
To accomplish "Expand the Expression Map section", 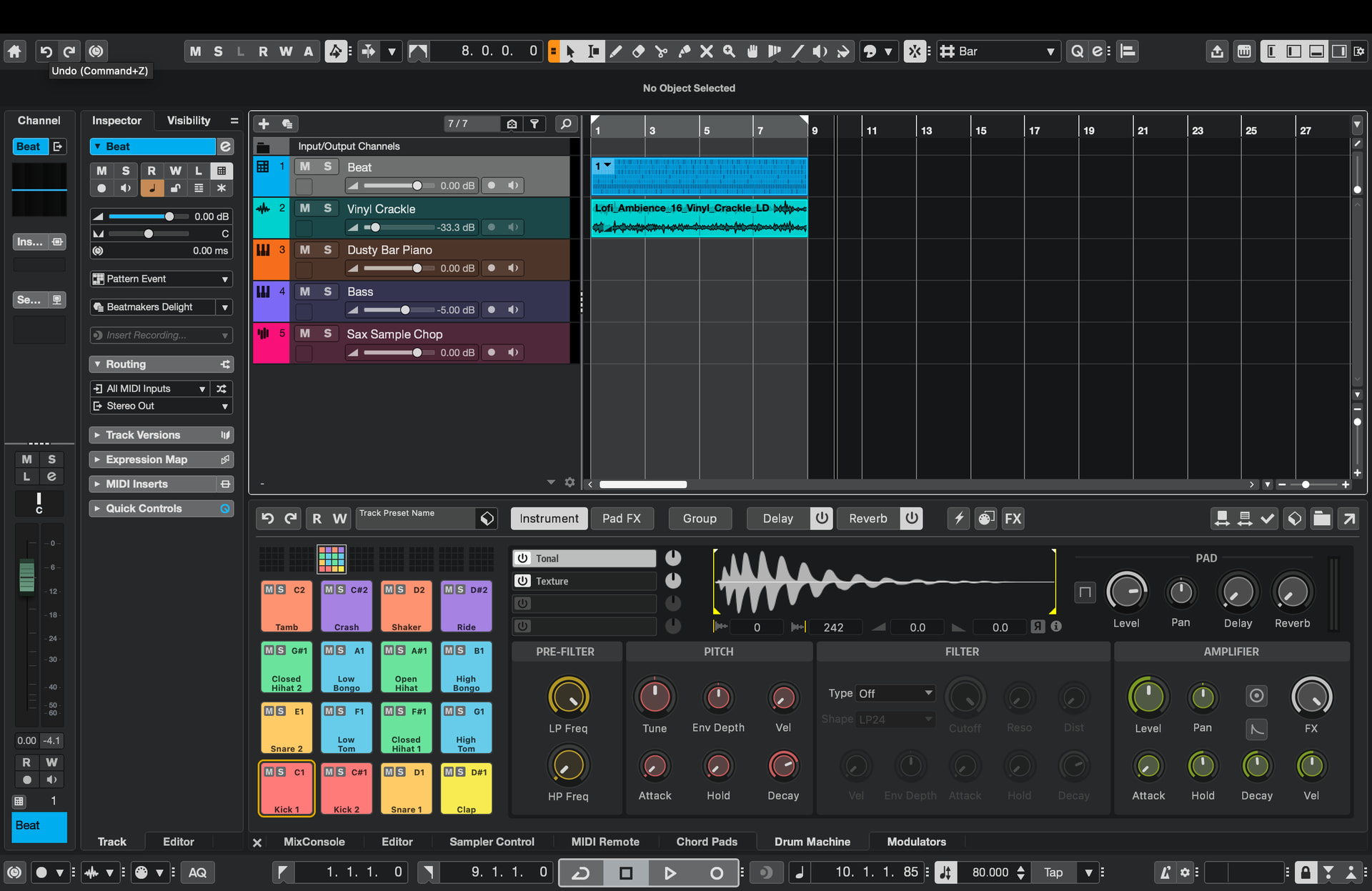I will (x=161, y=459).
